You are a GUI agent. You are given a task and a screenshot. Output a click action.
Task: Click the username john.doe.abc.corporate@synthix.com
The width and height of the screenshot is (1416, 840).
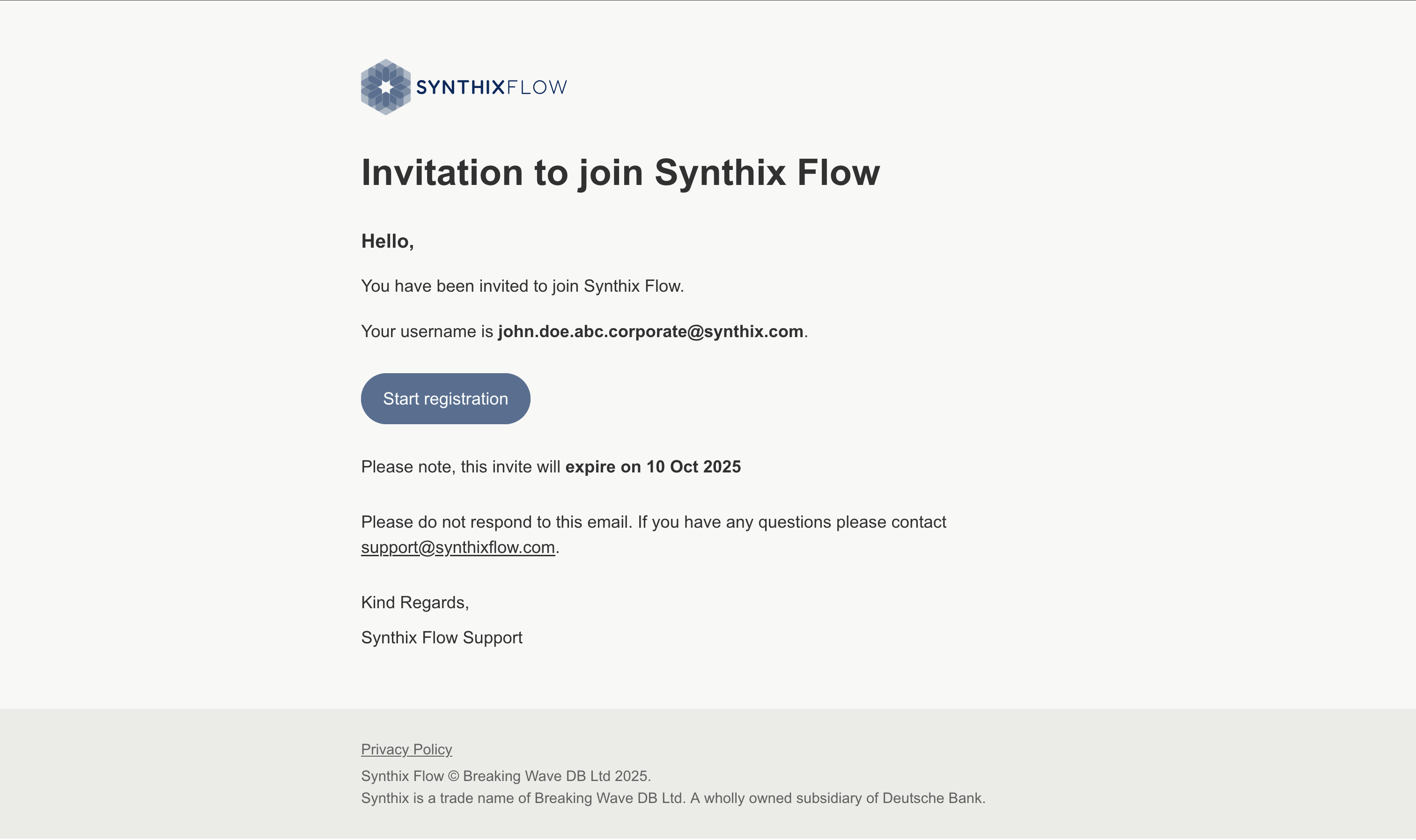650,331
